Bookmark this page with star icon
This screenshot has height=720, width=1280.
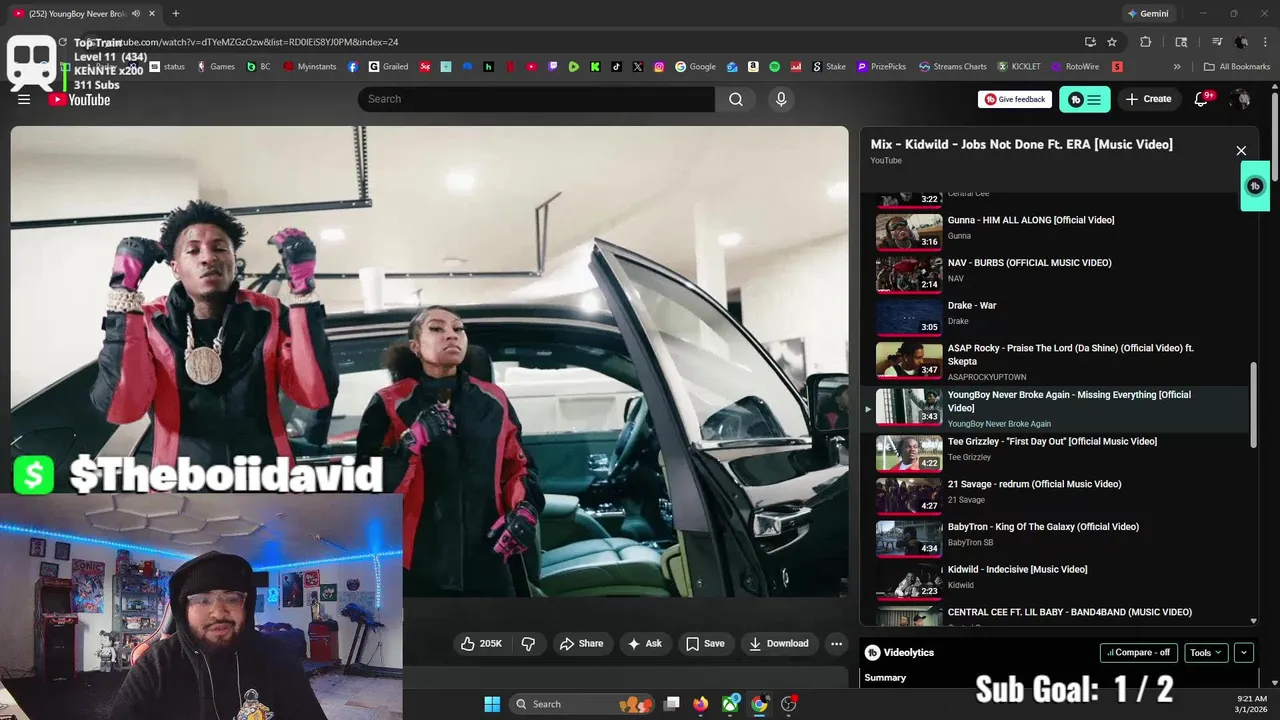[x=1112, y=42]
